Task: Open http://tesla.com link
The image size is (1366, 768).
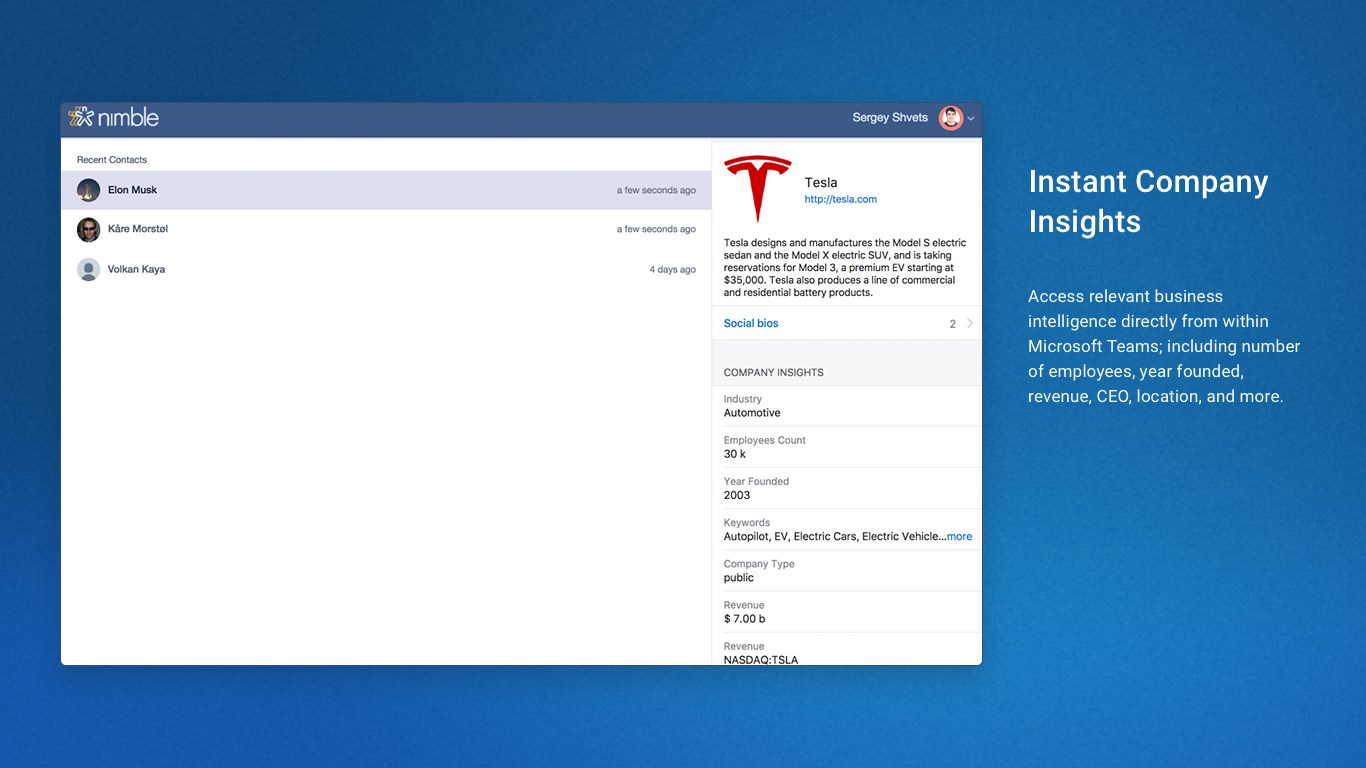Action: point(840,199)
